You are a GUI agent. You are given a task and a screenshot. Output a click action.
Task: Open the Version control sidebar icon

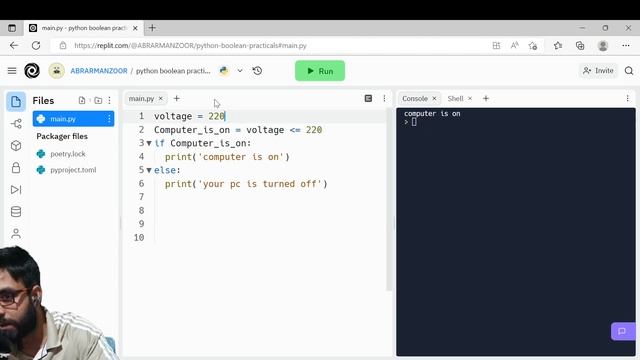point(16,124)
